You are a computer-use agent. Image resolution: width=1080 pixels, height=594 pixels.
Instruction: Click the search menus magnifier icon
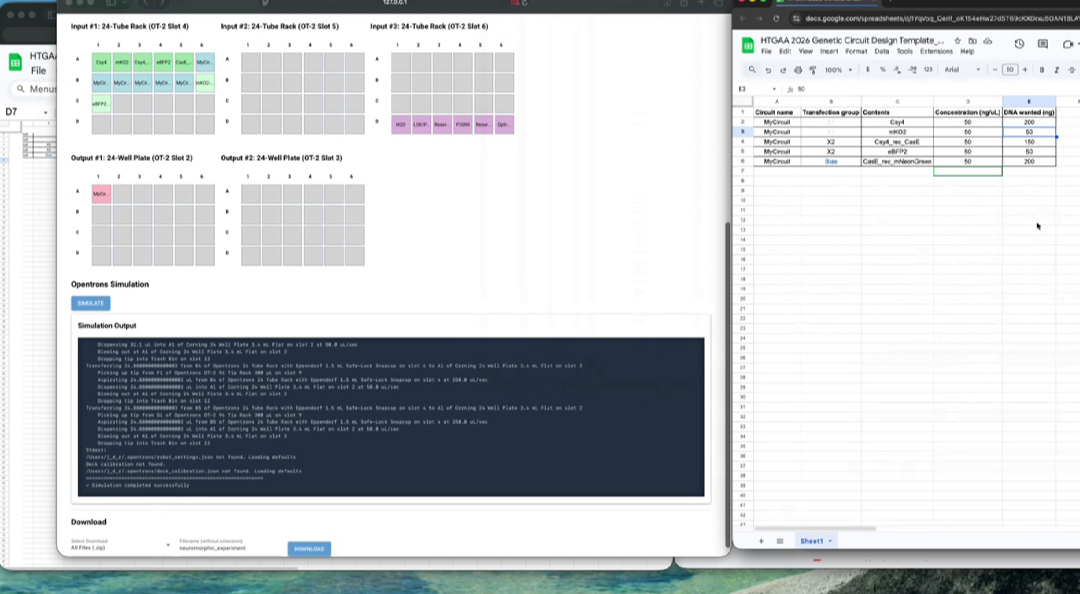(x=752, y=70)
